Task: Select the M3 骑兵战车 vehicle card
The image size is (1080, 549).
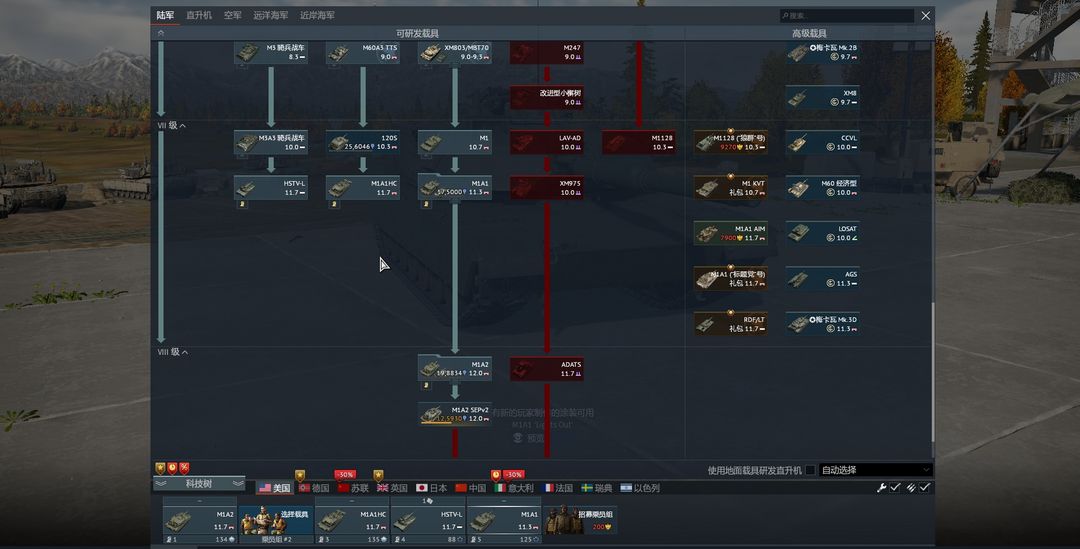Action: [271, 52]
